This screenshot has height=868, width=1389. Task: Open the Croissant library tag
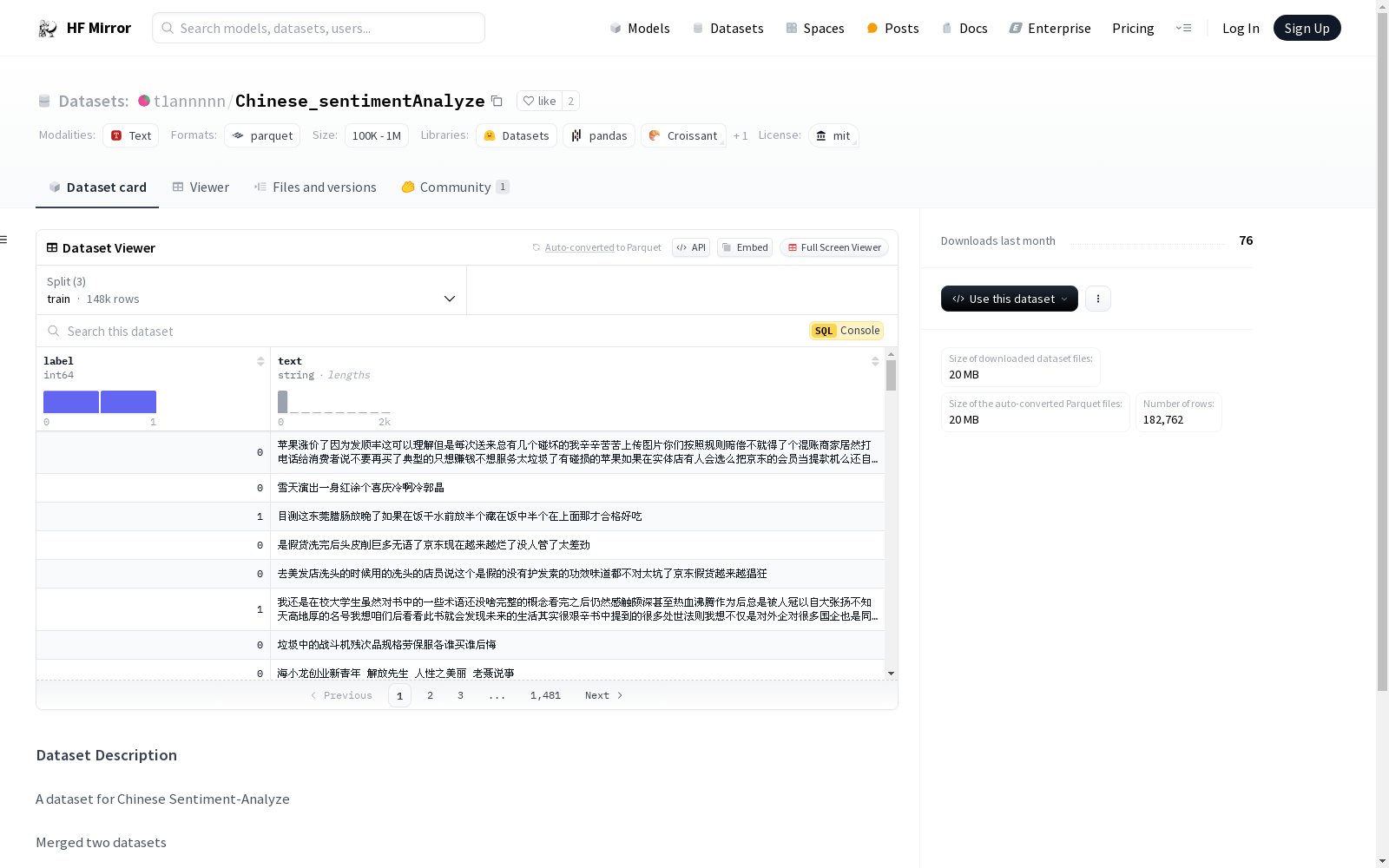683,135
